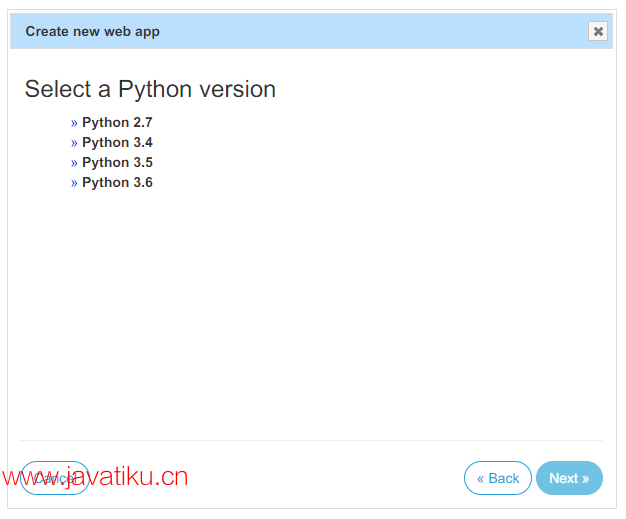Cancel the web app creation
Screen dimensions: 626x519
tap(55, 478)
